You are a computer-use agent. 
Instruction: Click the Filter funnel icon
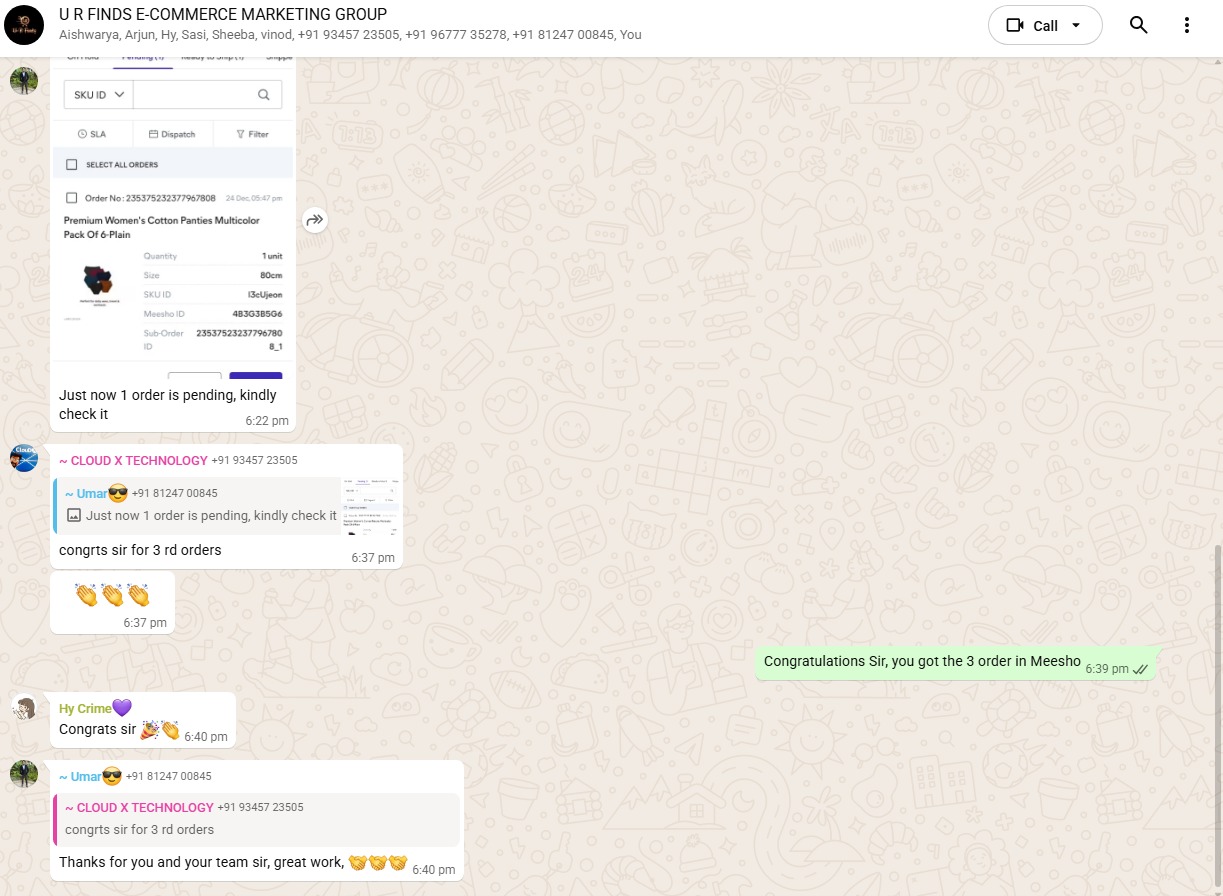click(240, 133)
